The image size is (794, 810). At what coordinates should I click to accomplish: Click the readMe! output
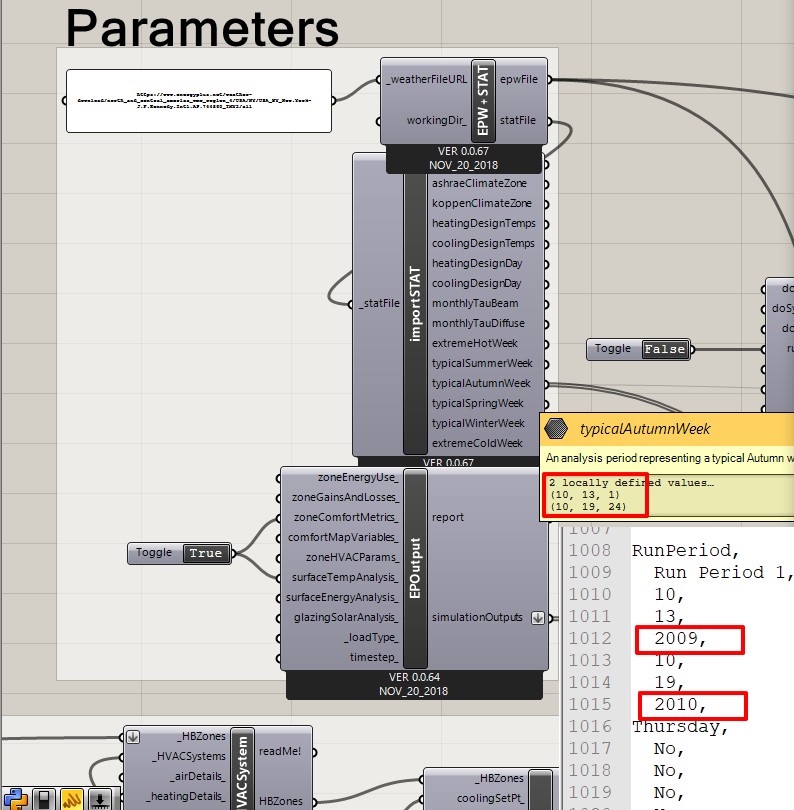(x=279, y=752)
